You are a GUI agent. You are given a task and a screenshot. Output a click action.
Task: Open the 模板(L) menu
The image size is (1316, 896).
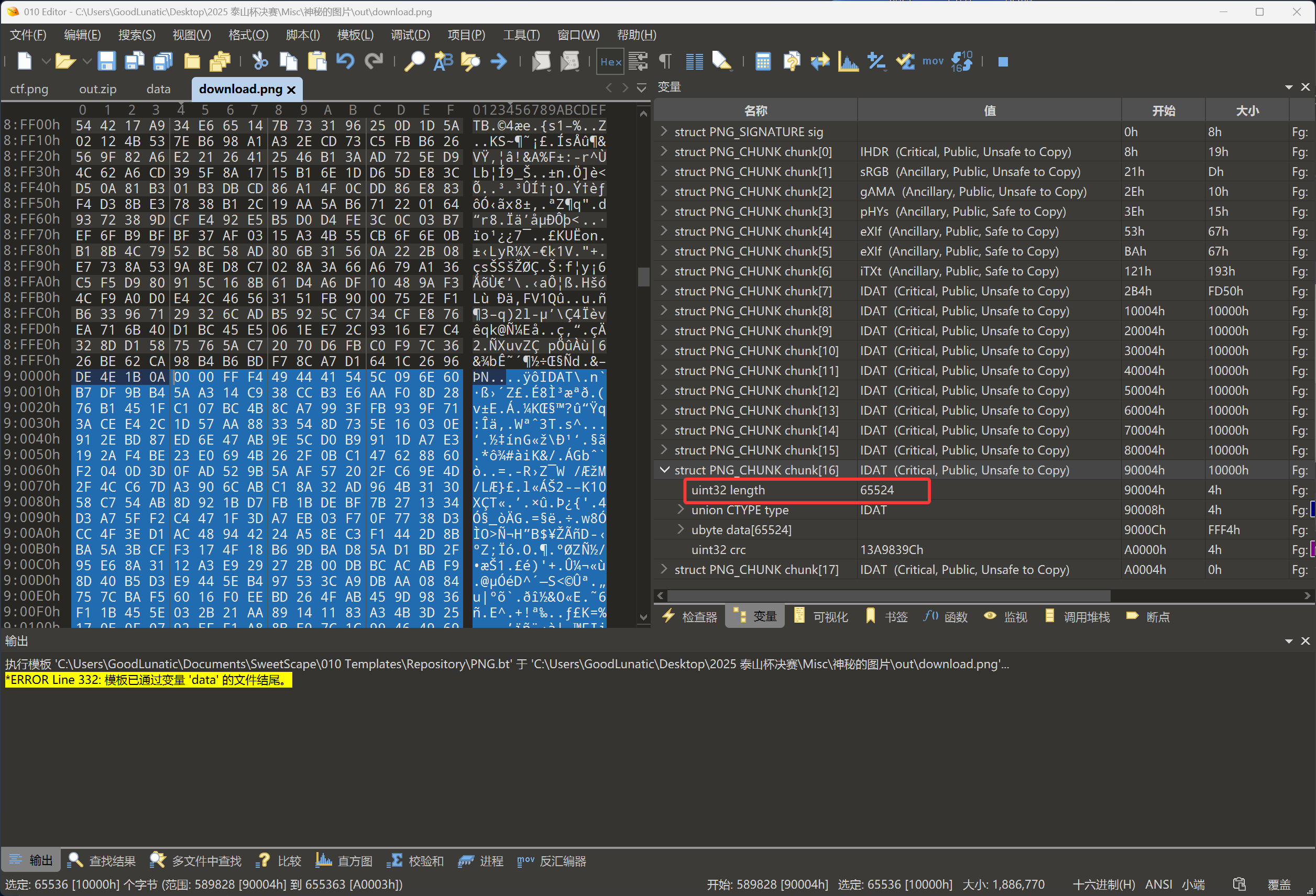pos(355,35)
